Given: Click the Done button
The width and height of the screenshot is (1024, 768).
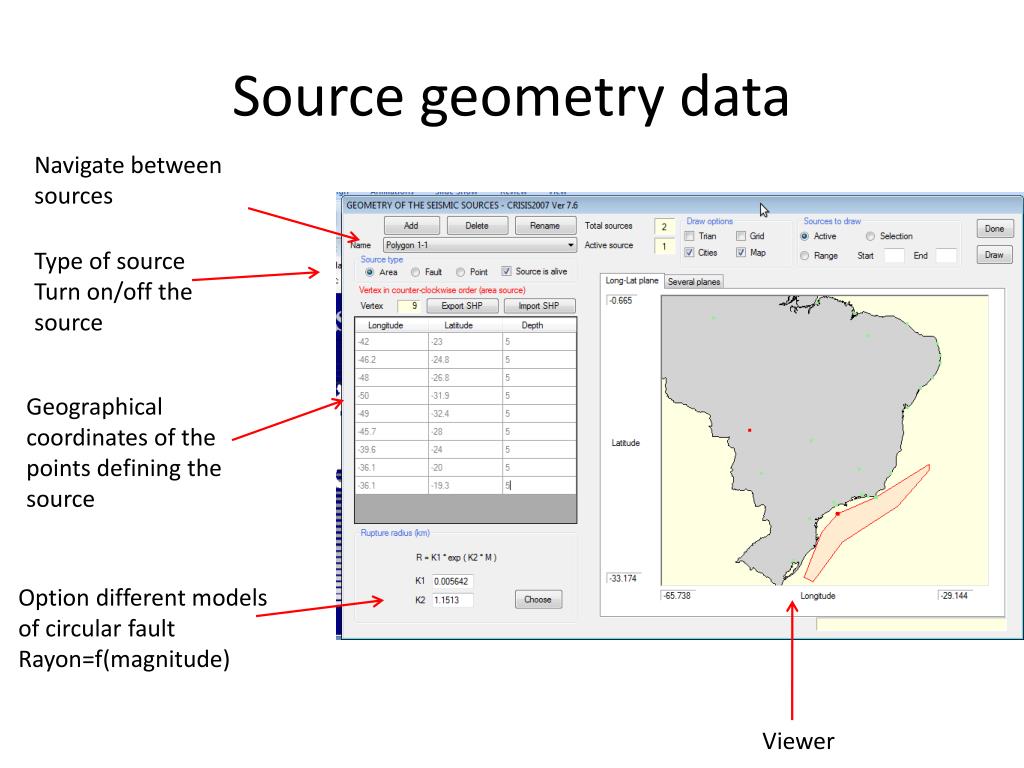Looking at the screenshot, I should (995, 229).
